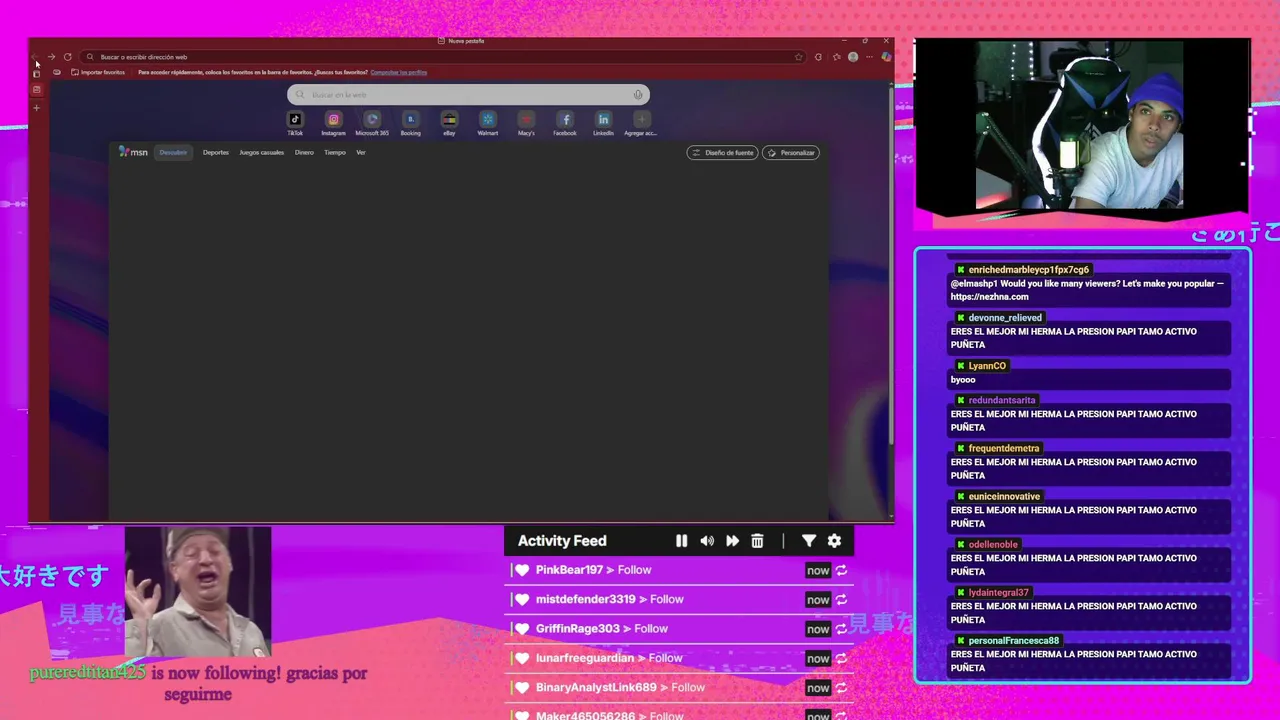Replay the lunarfreeguardian follow alert

pos(841,658)
